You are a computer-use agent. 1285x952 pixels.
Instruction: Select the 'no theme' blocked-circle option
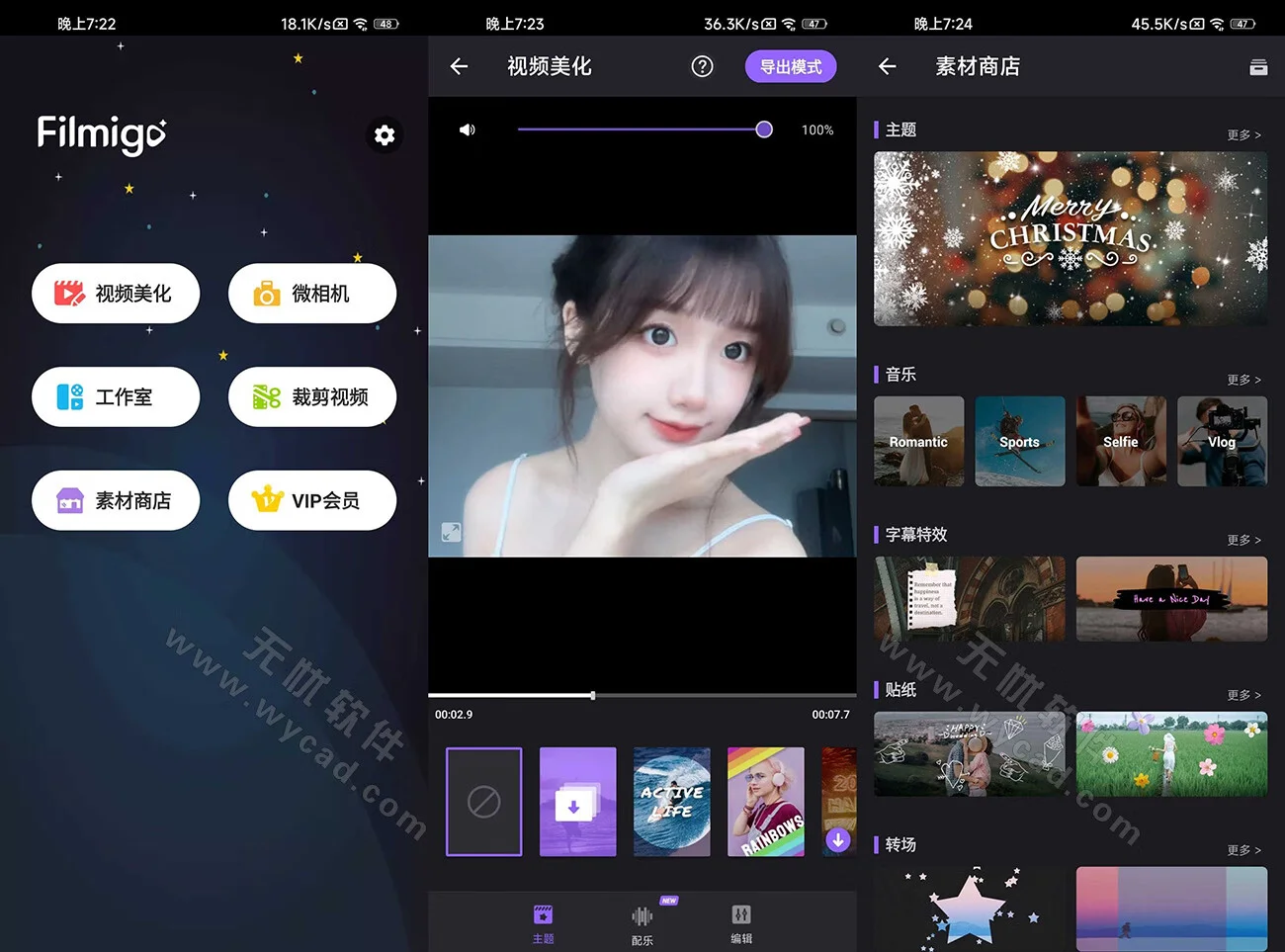click(483, 801)
